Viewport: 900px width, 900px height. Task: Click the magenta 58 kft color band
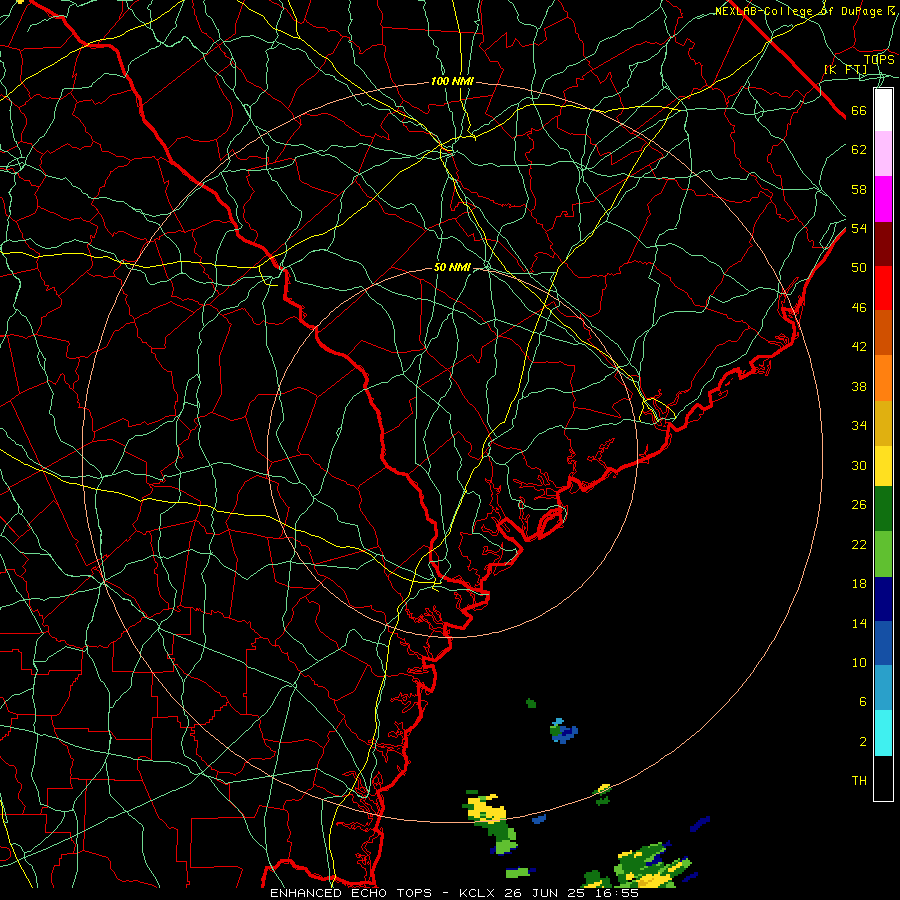pos(883,199)
